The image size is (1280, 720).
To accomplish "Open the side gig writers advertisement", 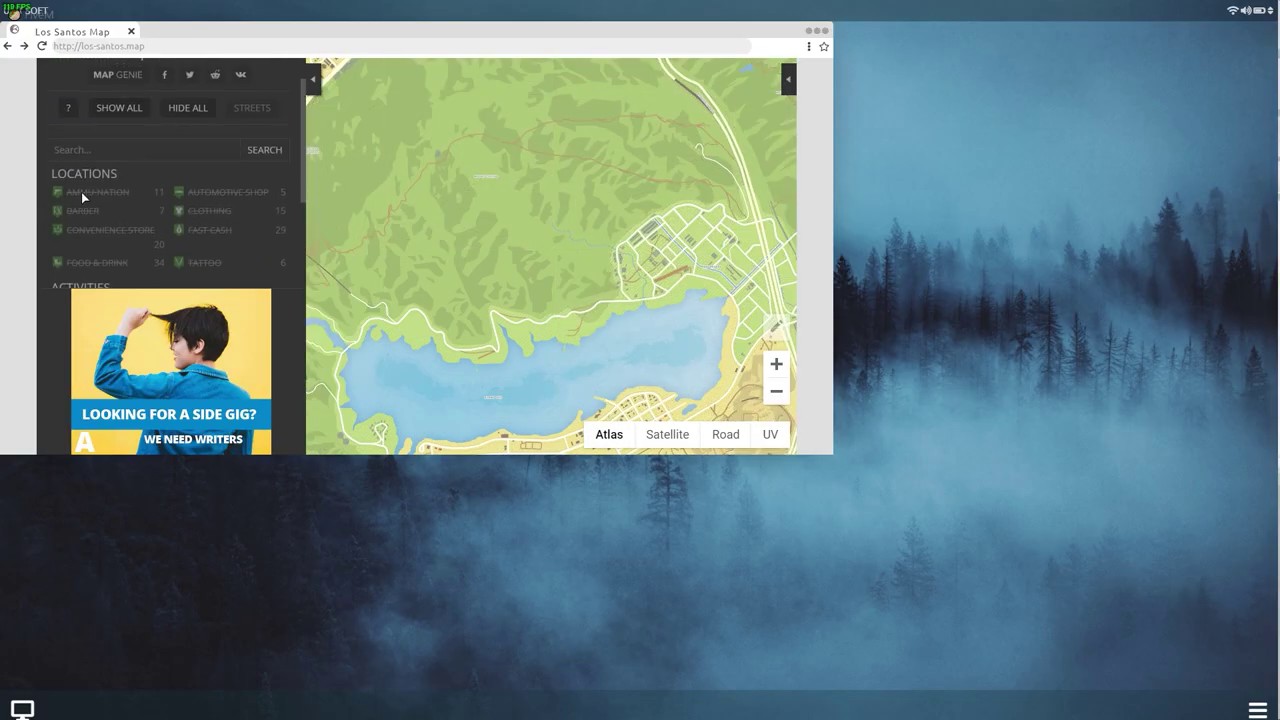I will (171, 372).
